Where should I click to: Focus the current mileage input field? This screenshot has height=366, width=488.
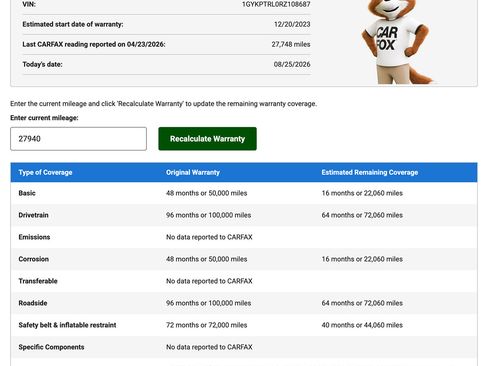tap(78, 139)
